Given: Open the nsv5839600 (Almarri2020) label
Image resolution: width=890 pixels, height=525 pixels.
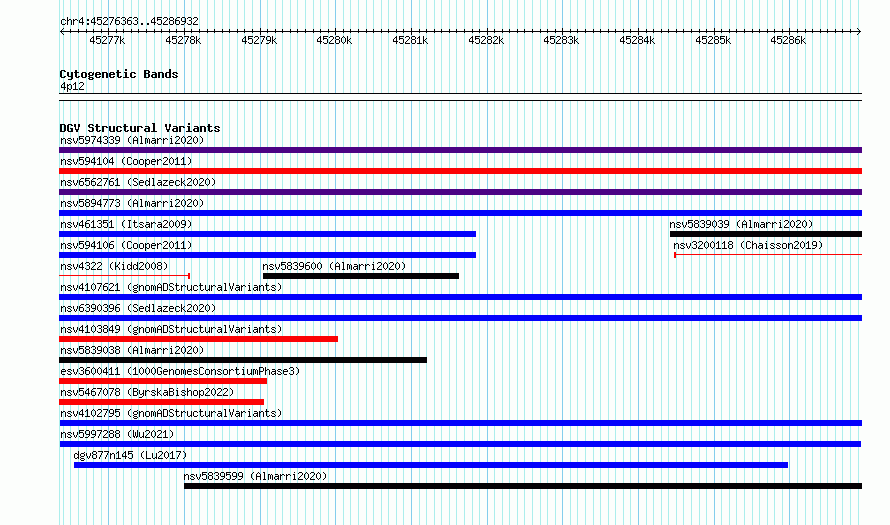Looking at the screenshot, I should pyautogui.click(x=334, y=266).
